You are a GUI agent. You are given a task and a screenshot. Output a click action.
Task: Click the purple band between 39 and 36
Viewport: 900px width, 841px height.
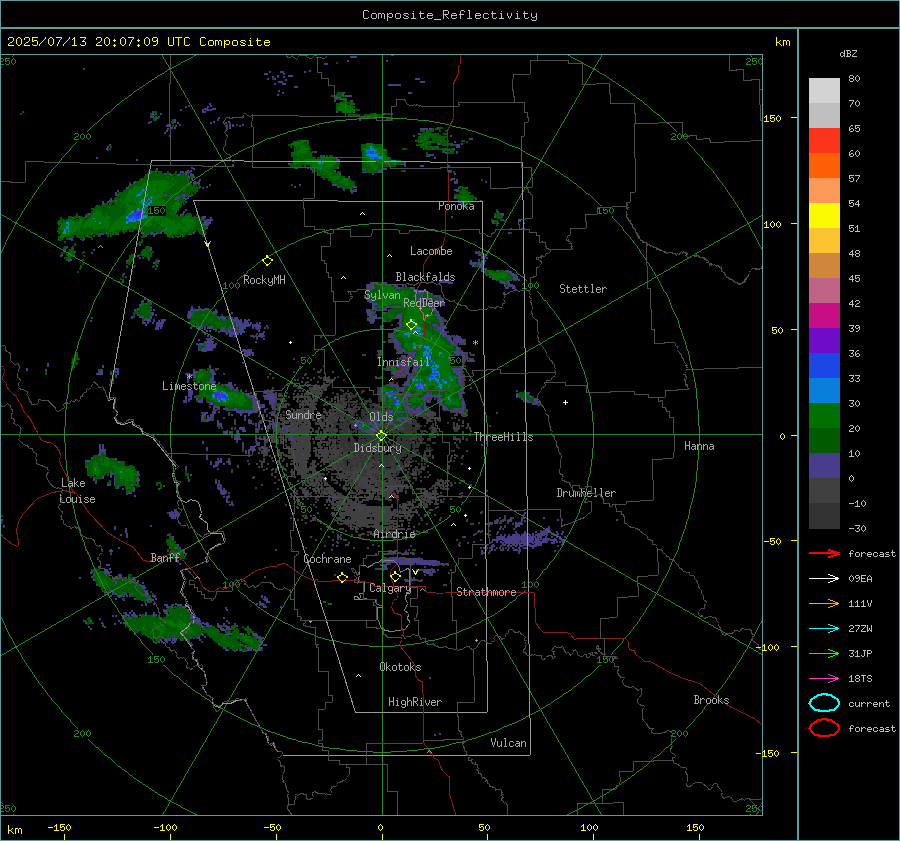tap(824, 341)
